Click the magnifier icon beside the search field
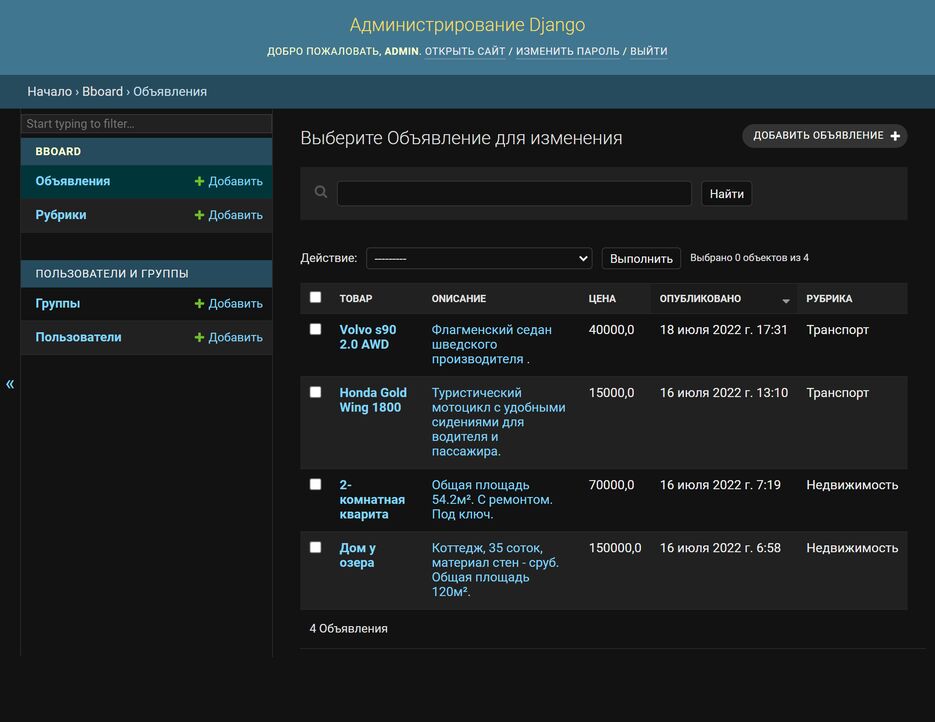 [321, 192]
